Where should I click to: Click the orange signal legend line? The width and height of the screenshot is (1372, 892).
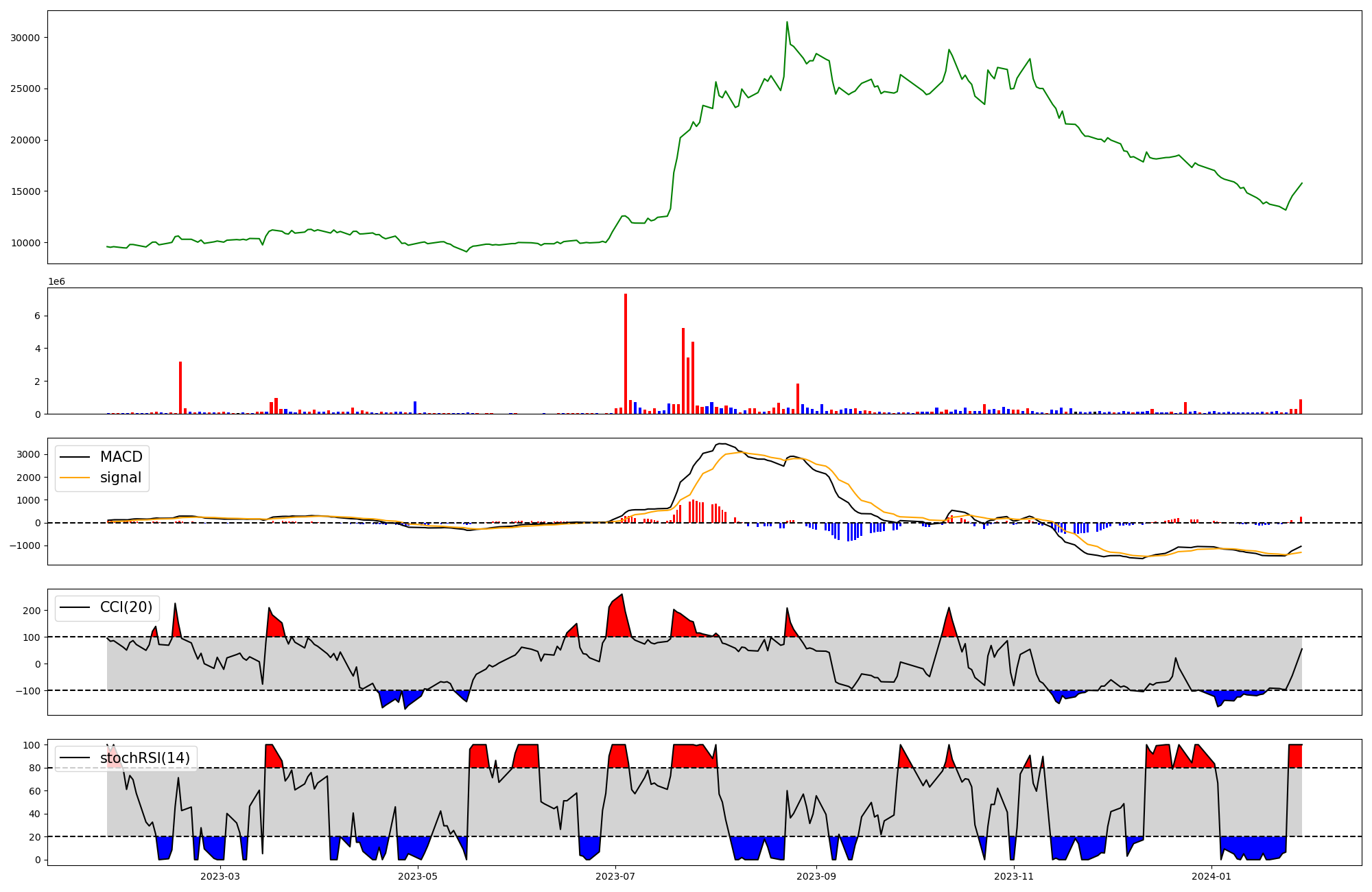pyautogui.click(x=75, y=478)
